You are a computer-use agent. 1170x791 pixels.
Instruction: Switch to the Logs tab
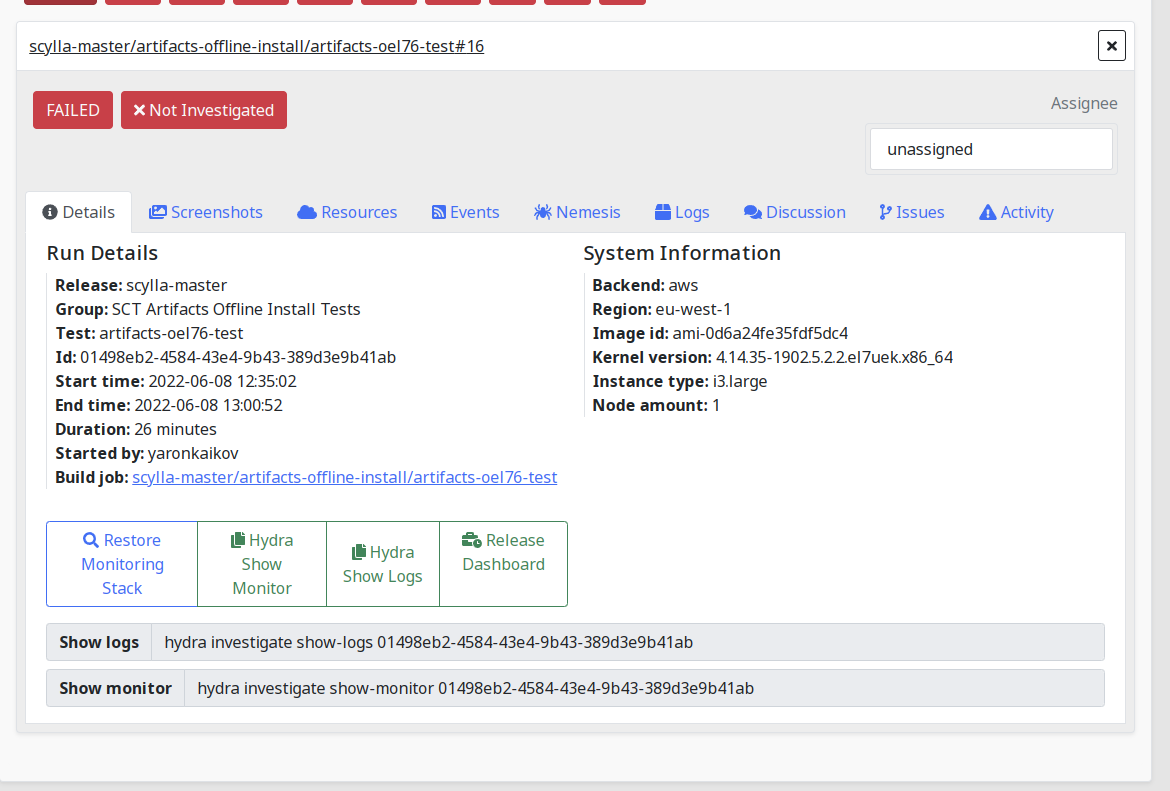coord(682,212)
